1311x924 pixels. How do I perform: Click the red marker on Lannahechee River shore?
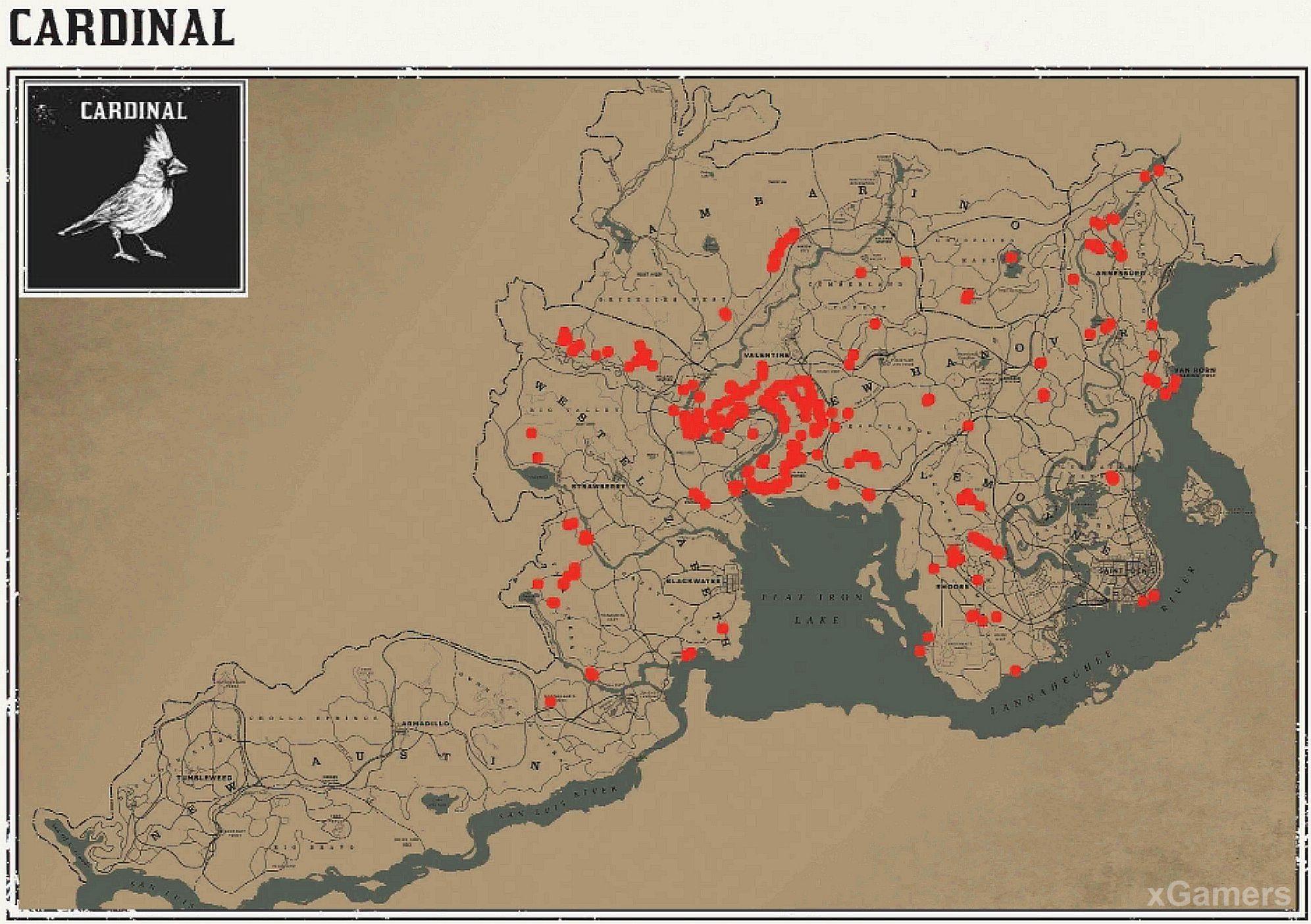click(x=1015, y=671)
